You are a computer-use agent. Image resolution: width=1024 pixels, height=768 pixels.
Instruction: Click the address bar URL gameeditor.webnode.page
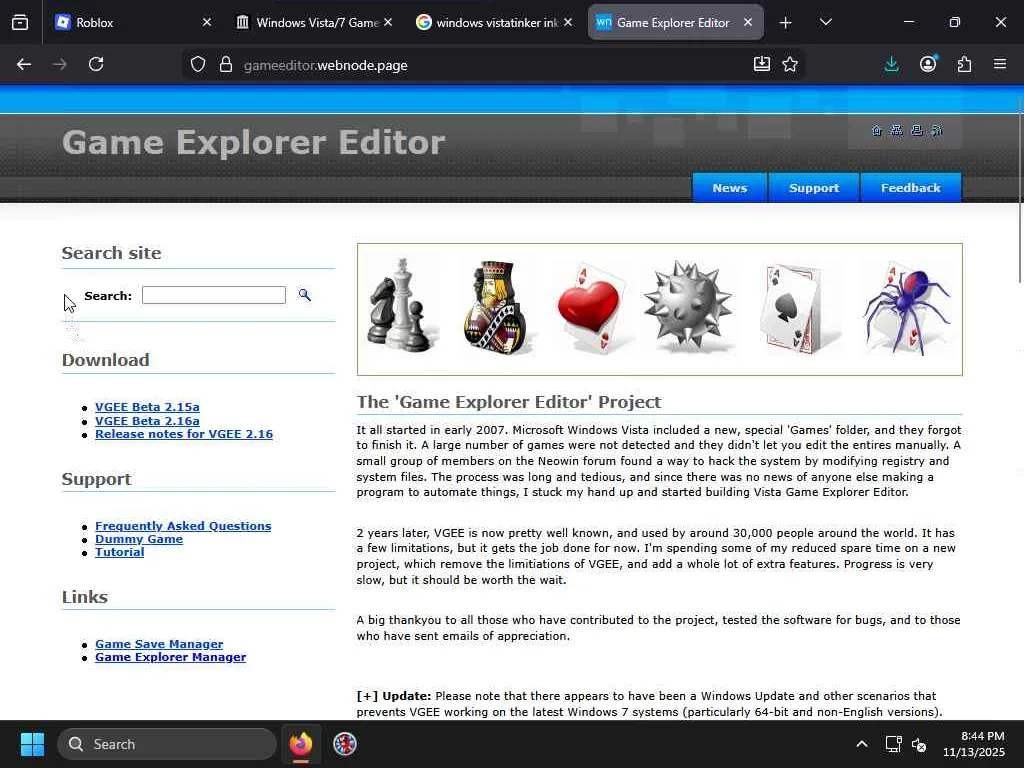[x=325, y=65]
